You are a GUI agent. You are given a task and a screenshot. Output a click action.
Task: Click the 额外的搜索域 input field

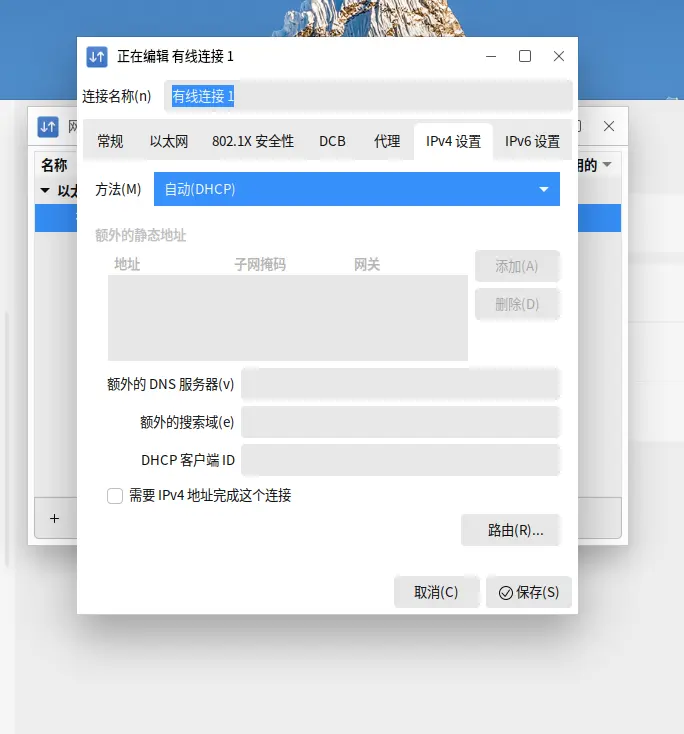click(400, 422)
